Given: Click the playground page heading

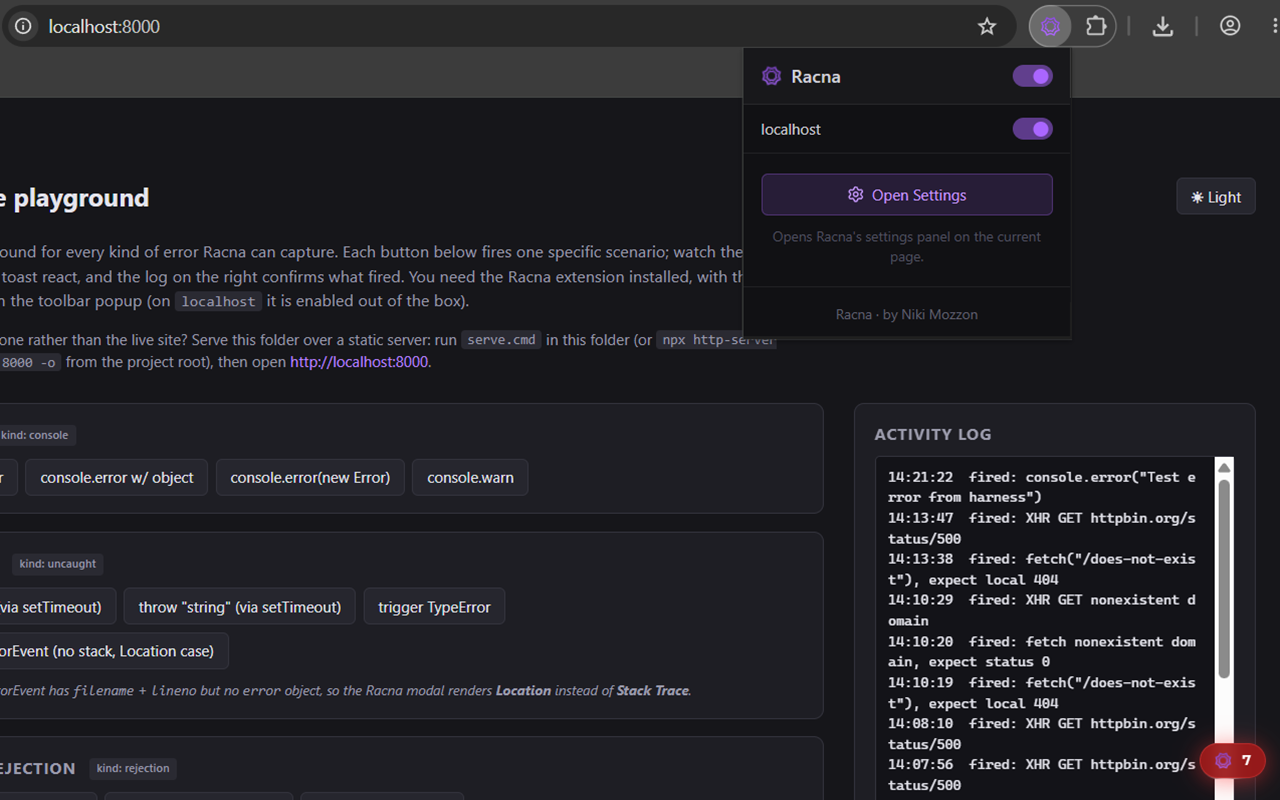Looking at the screenshot, I should 75,198.
